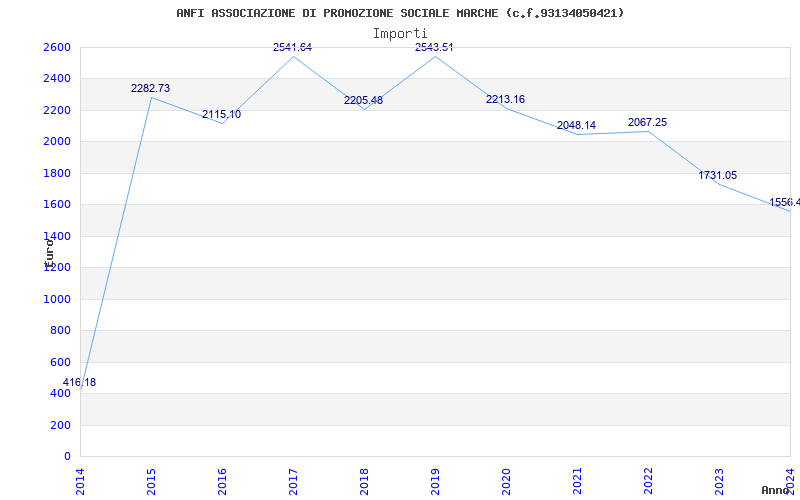800x500 pixels.
Task: Click y-axis value 1600
Action: click(57, 205)
